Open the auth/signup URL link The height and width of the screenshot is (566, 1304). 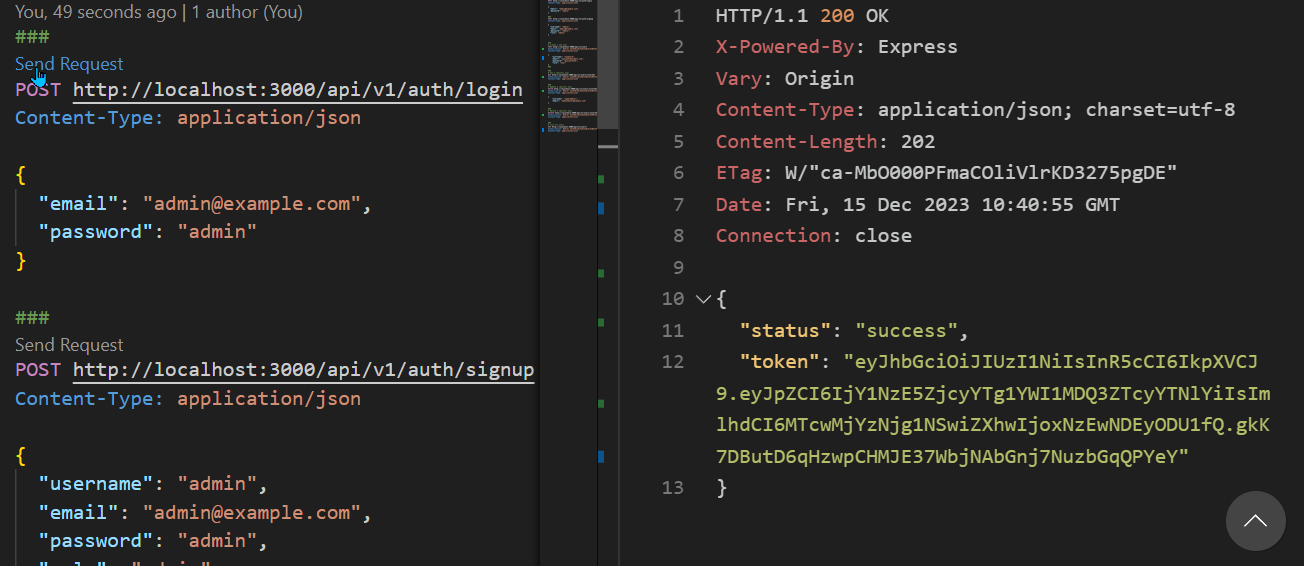pyautogui.click(x=303, y=370)
